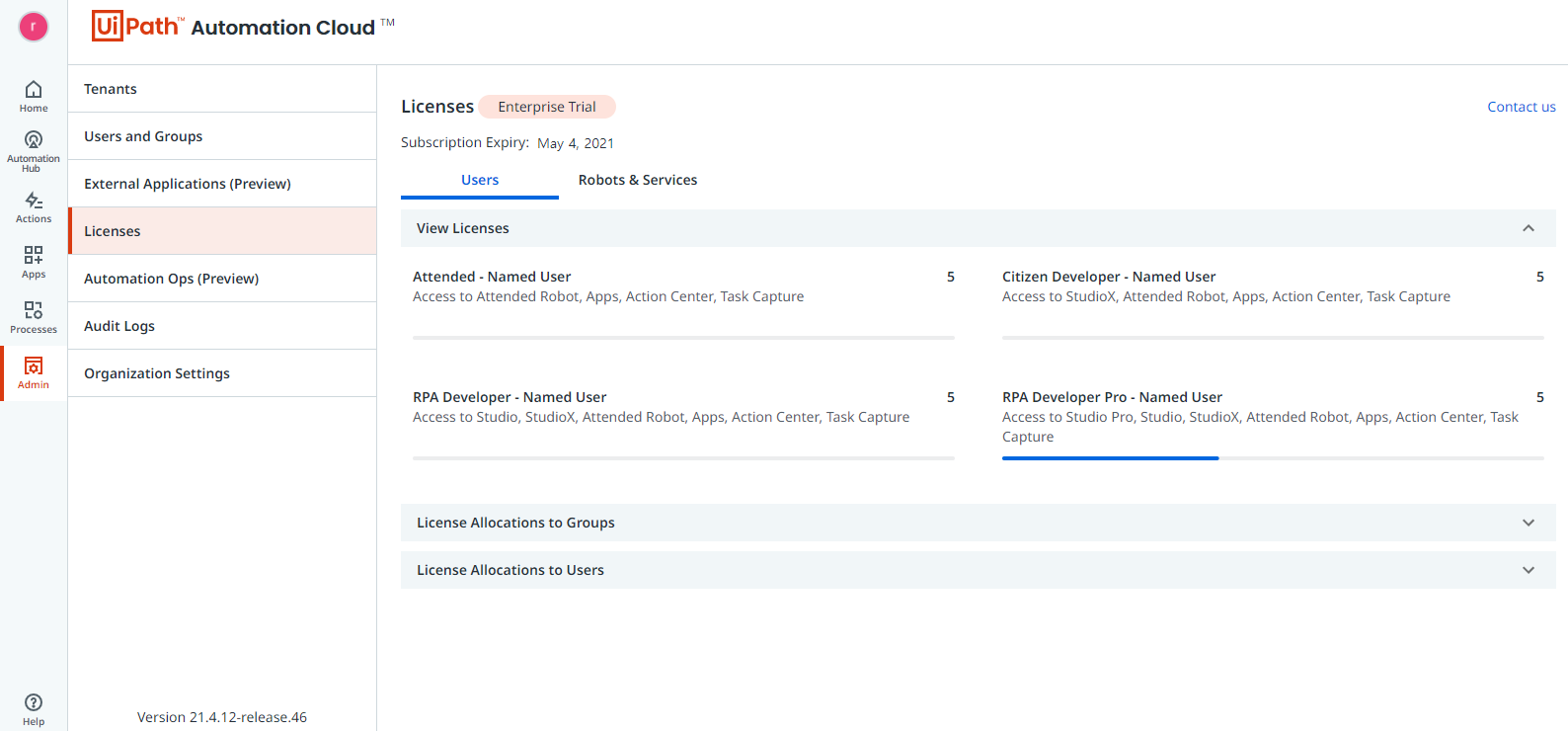Click the RPA Developer Named User usage bar
The height and width of the screenshot is (731, 1568).
click(683, 458)
